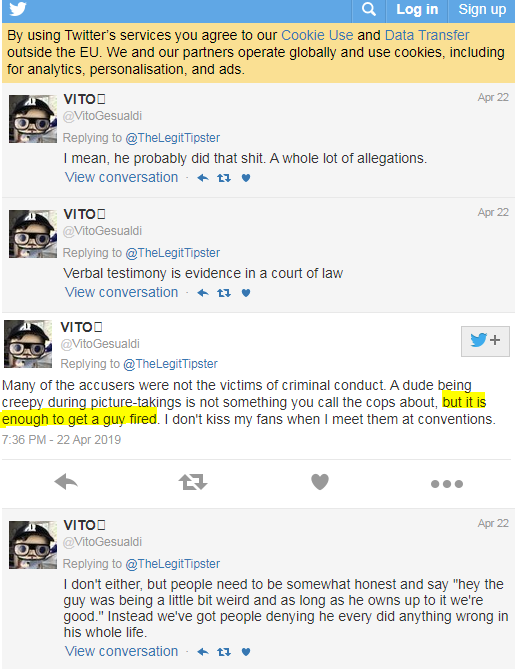The height and width of the screenshot is (669, 515).
Task: Retweet the main tweet about accusers
Action: point(193,483)
